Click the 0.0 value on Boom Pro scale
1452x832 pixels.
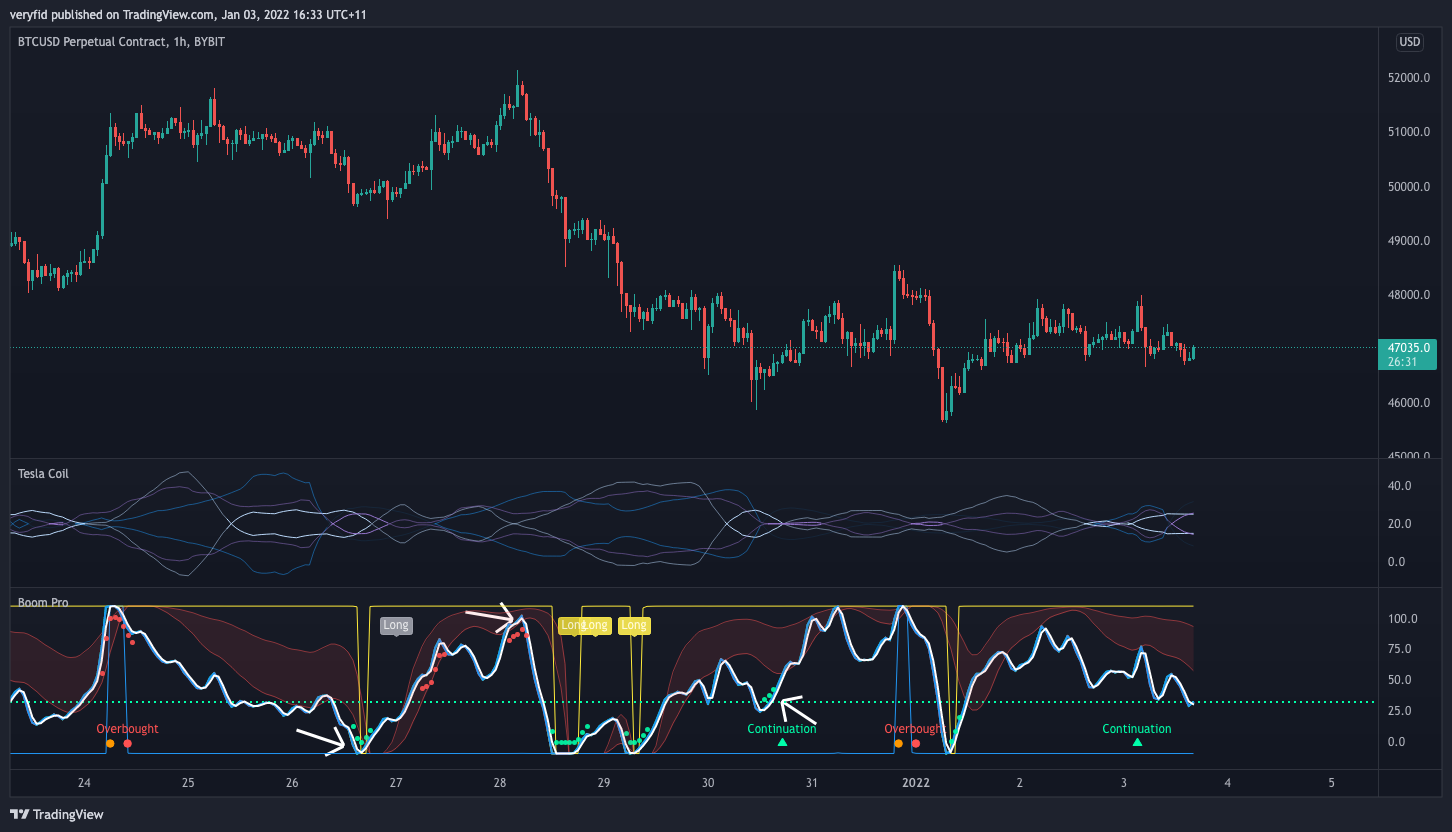[1397, 742]
